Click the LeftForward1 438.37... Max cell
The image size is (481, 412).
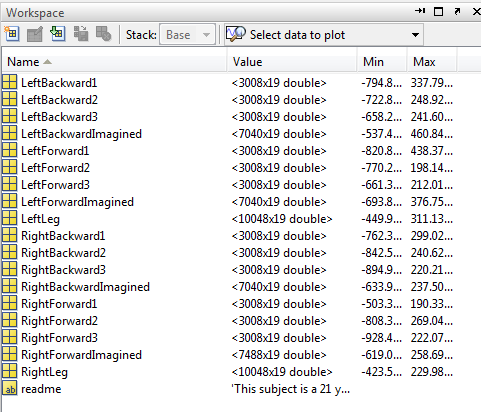(432, 151)
